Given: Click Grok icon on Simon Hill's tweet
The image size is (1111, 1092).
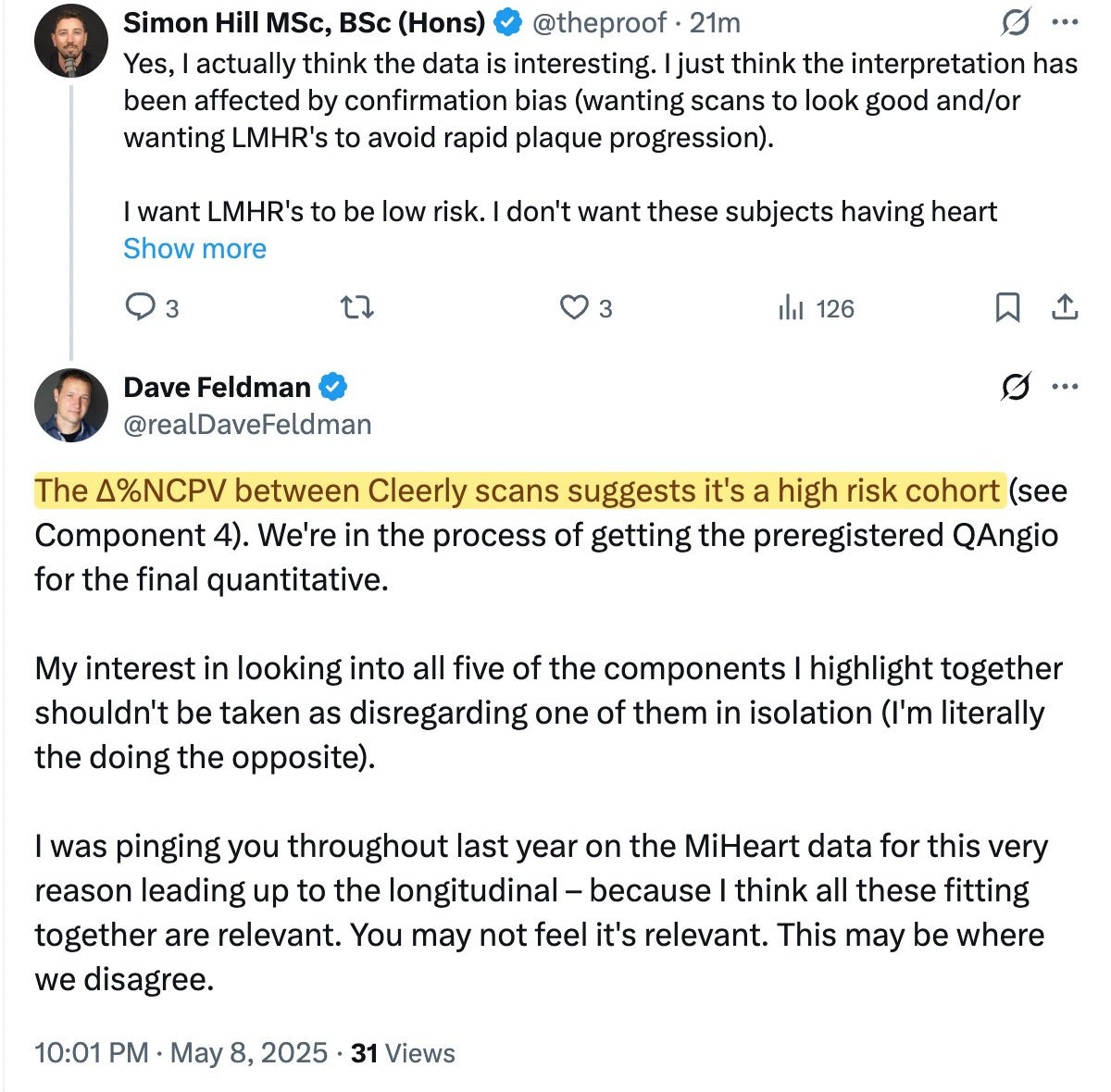Looking at the screenshot, I should (1016, 23).
